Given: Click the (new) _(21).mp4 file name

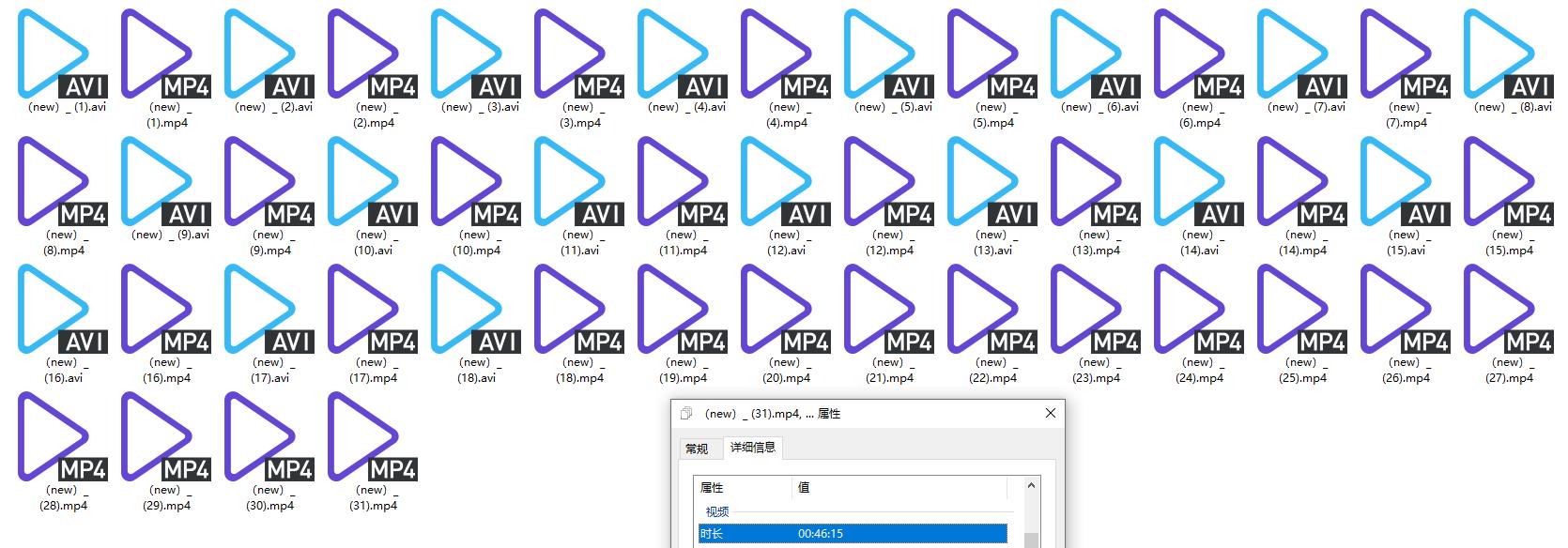Looking at the screenshot, I should coord(888,371).
